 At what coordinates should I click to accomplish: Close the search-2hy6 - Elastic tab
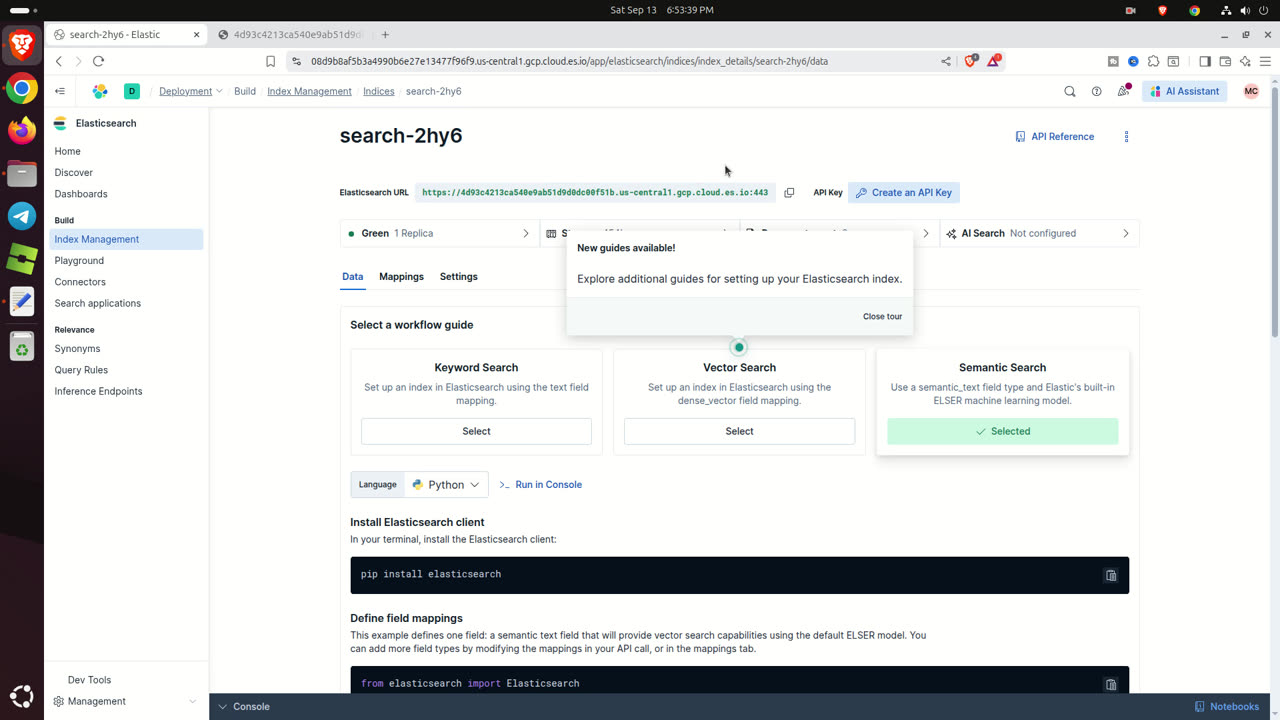(x=196, y=34)
